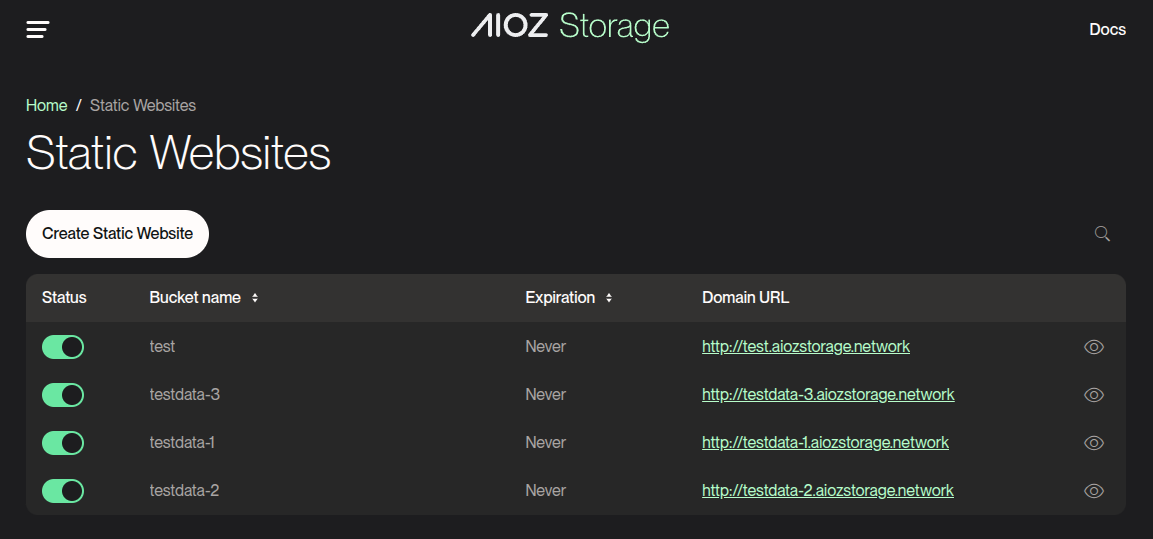Open the hamburger navigation menu

tap(38, 29)
